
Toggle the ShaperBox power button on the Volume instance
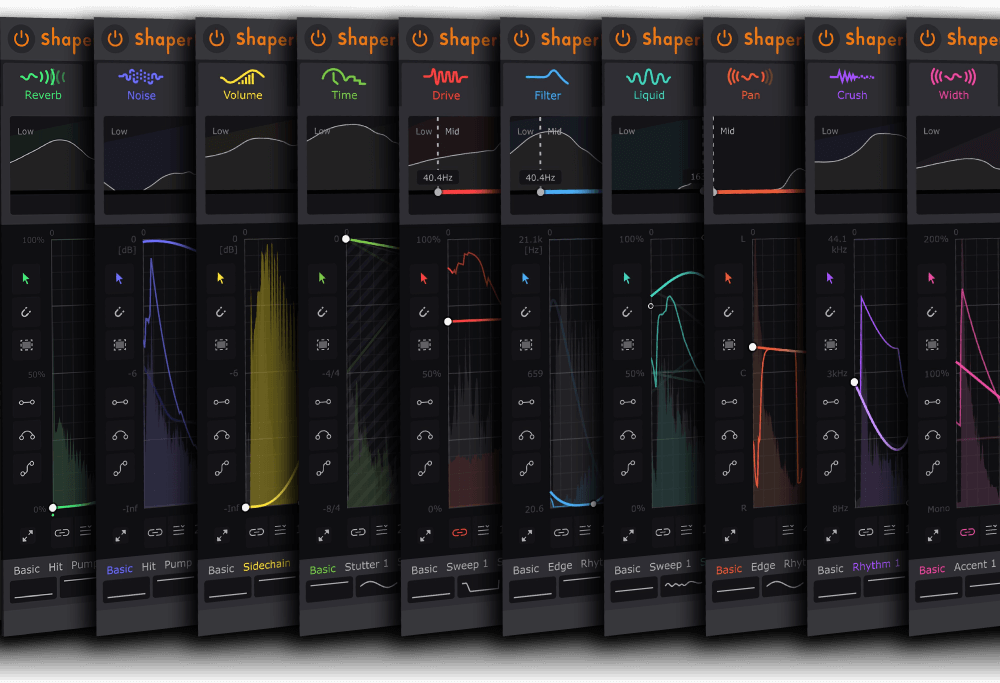pos(216,38)
